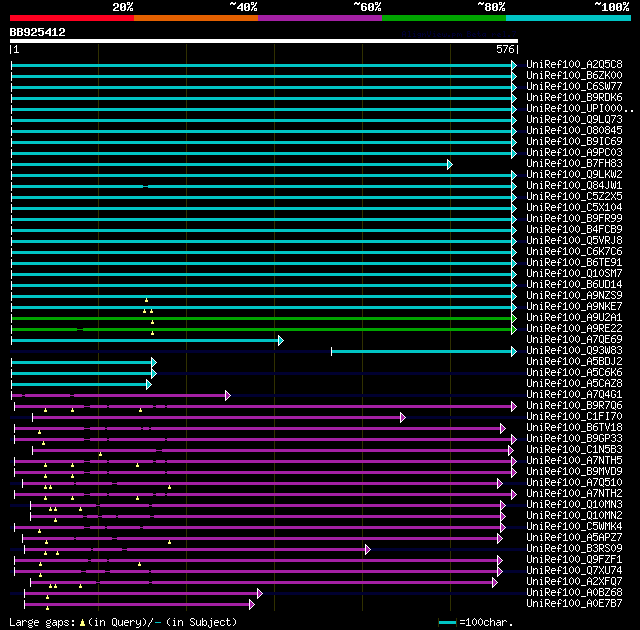Screen dimensions: 640x630
Task: Click purple arrowhead of A7Q4G1 alignment
Action: click(x=228, y=395)
